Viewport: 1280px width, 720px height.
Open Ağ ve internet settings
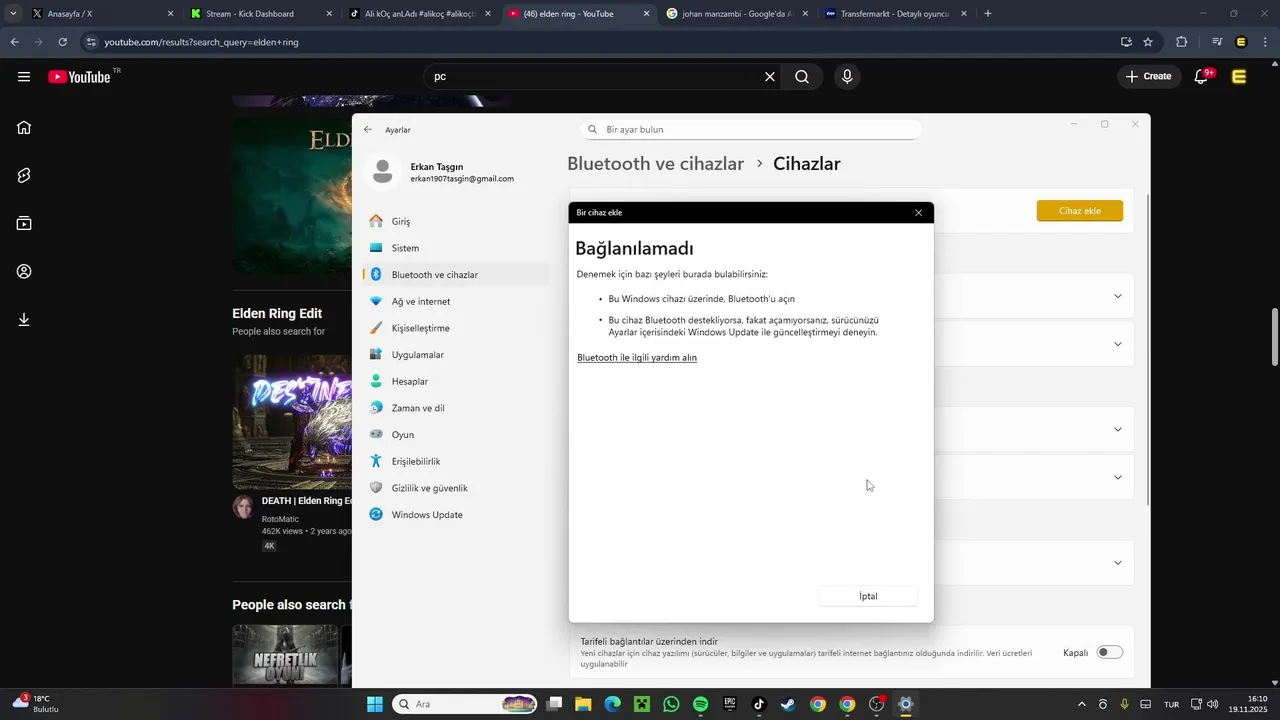pyautogui.click(x=456, y=301)
